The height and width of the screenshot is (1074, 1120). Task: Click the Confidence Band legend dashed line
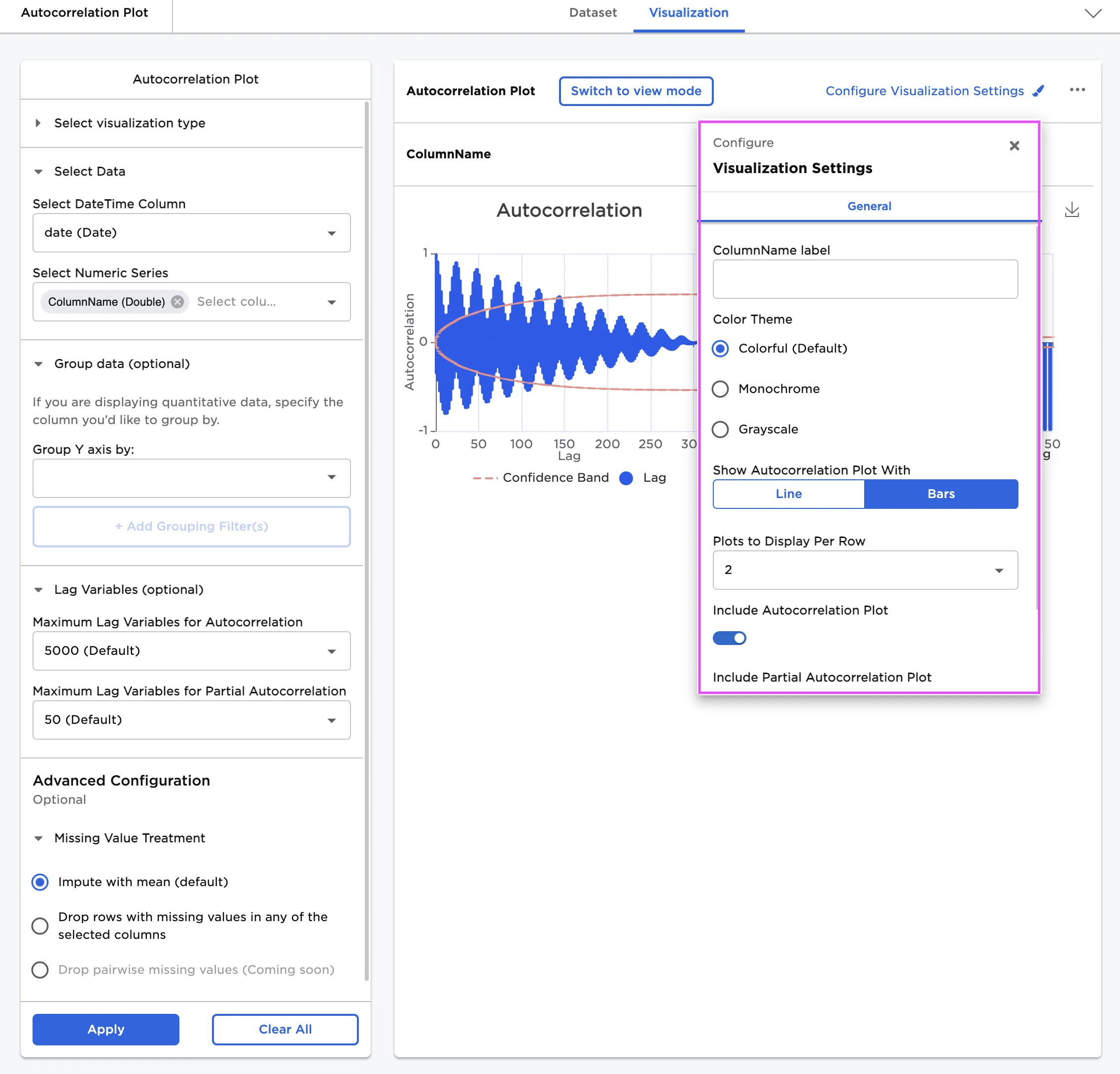tap(485, 478)
